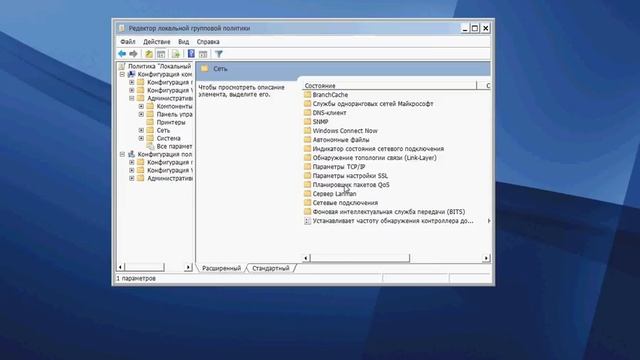Toggle the console tree toolbar icon

coord(161,54)
